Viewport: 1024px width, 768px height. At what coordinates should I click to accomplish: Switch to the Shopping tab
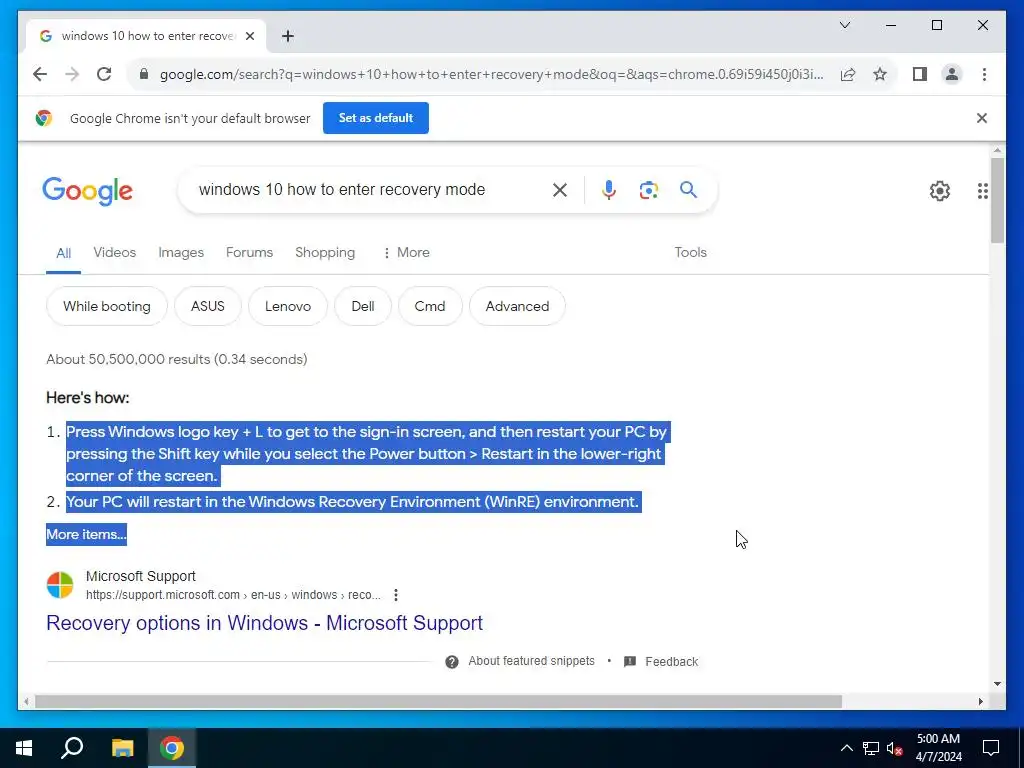tap(325, 253)
